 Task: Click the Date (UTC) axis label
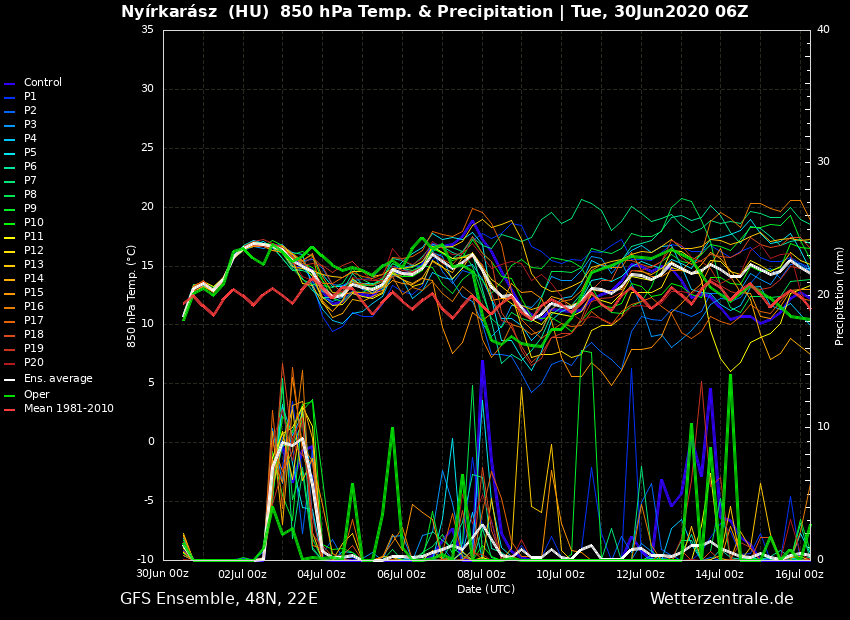click(486, 590)
